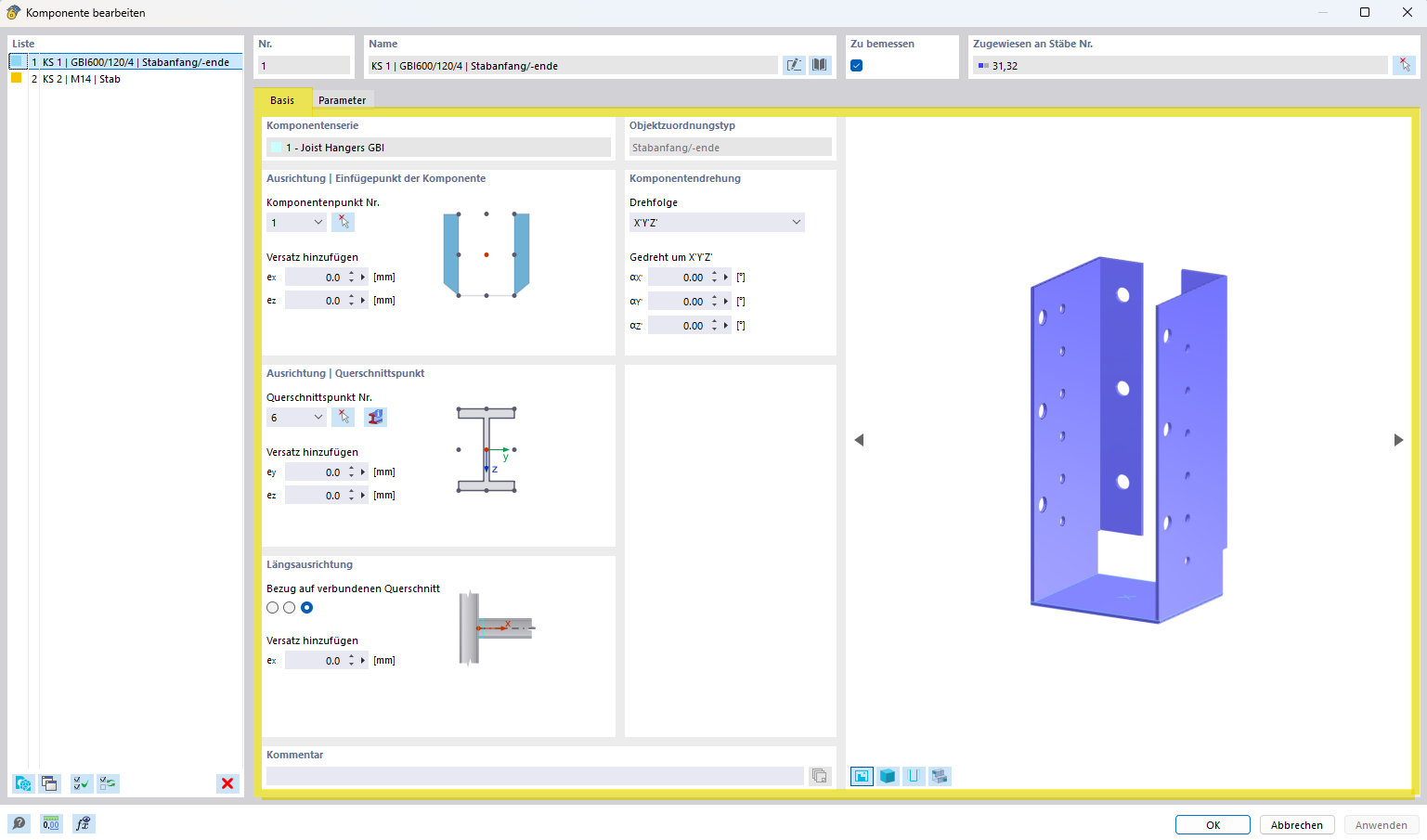Open the arrow menu for the αX' rotation field

[x=726, y=277]
